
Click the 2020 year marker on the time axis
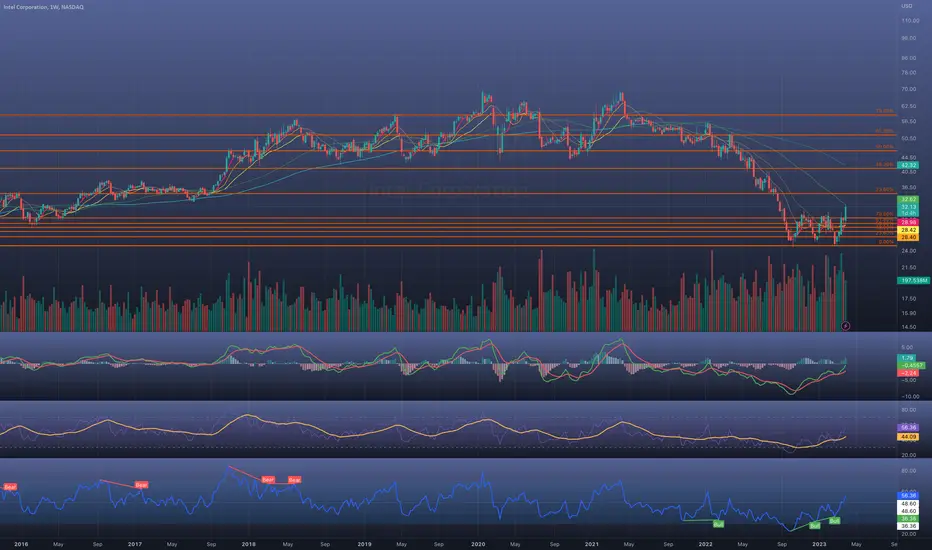[x=478, y=544]
